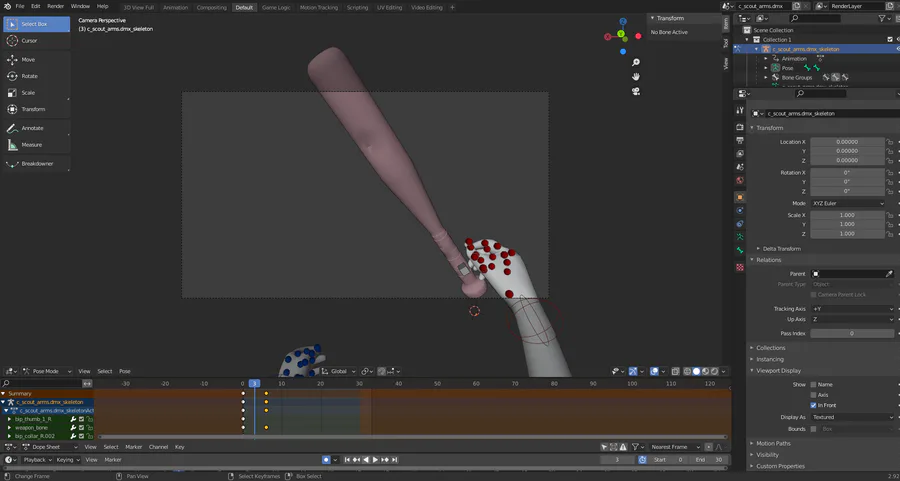Click the jump to end playback icon
The height and width of the screenshot is (481, 900).
tap(395, 460)
